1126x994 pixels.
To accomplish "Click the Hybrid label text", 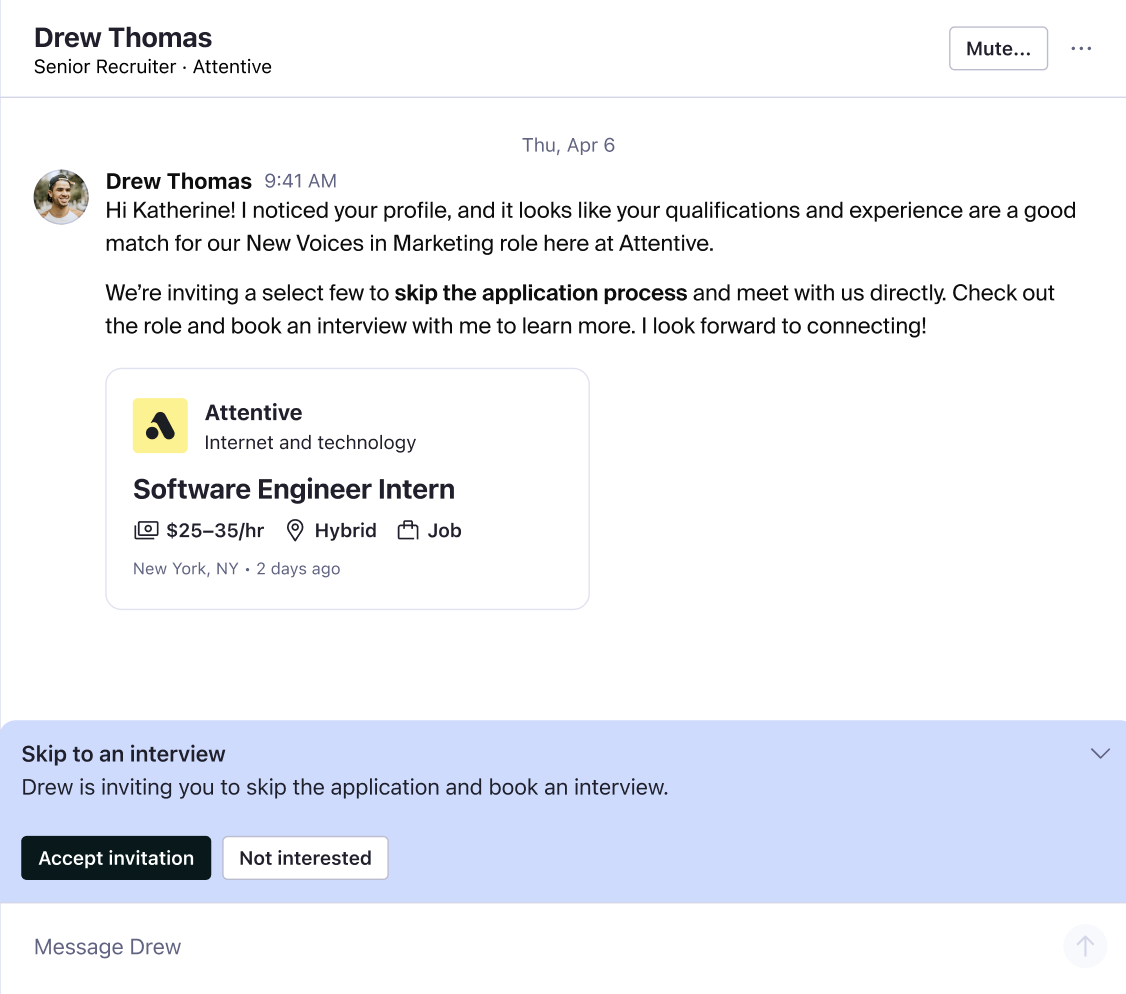I will [345, 530].
